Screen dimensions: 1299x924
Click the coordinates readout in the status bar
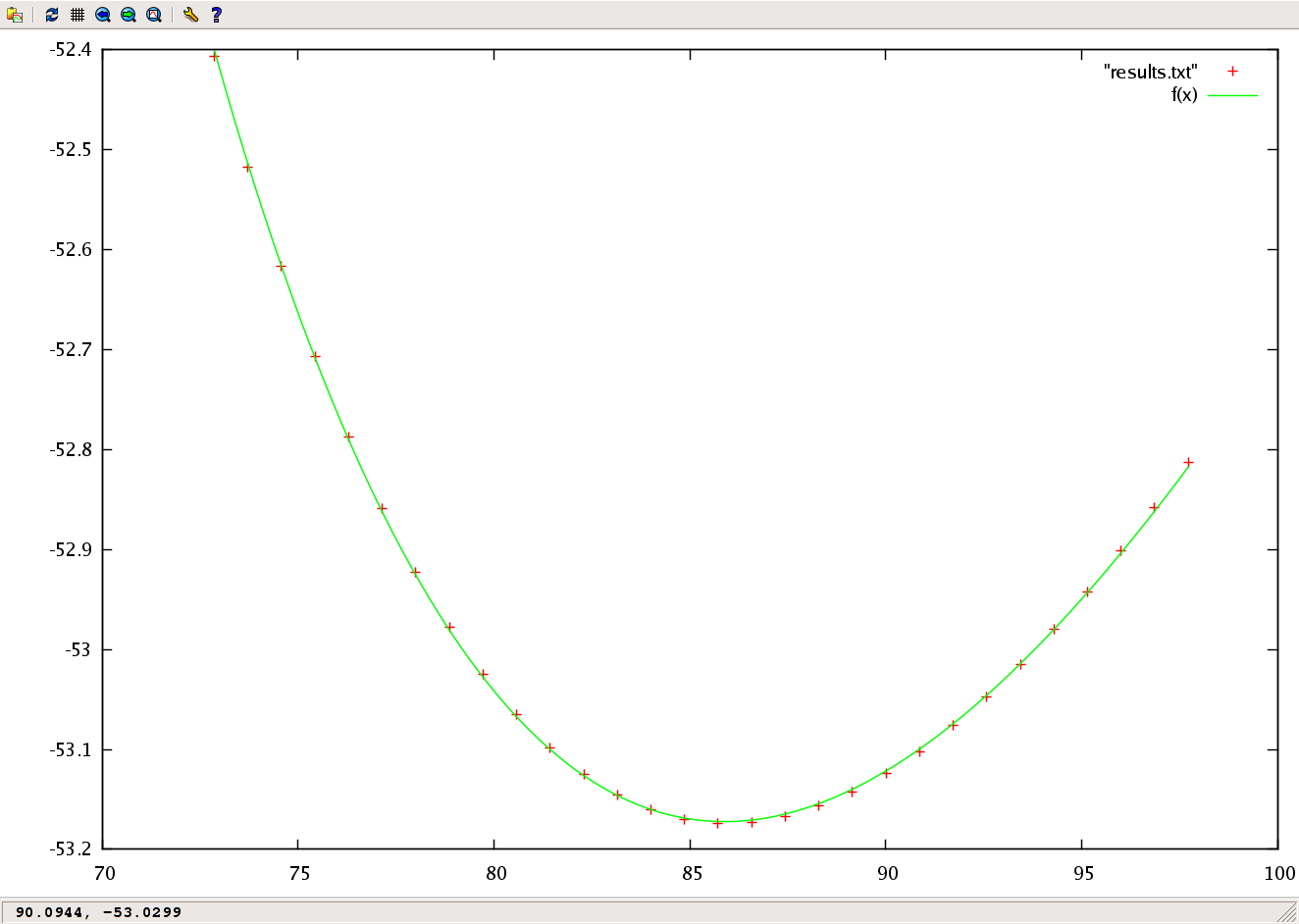point(99,912)
